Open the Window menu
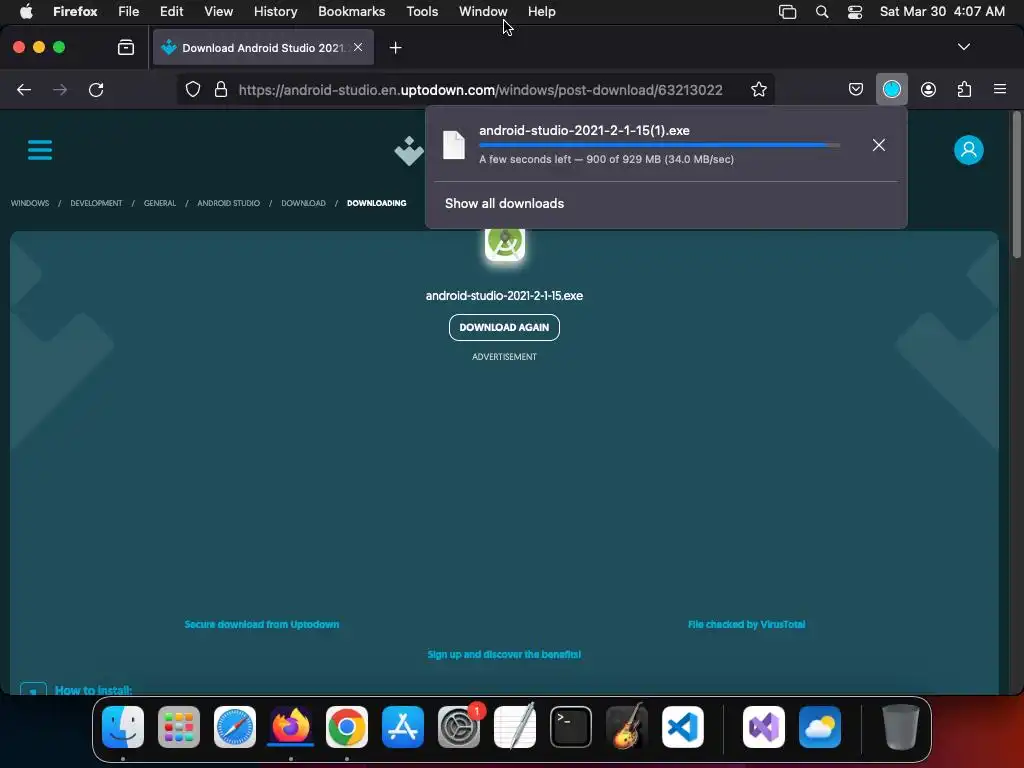The width and height of the screenshot is (1024, 768). (x=483, y=12)
